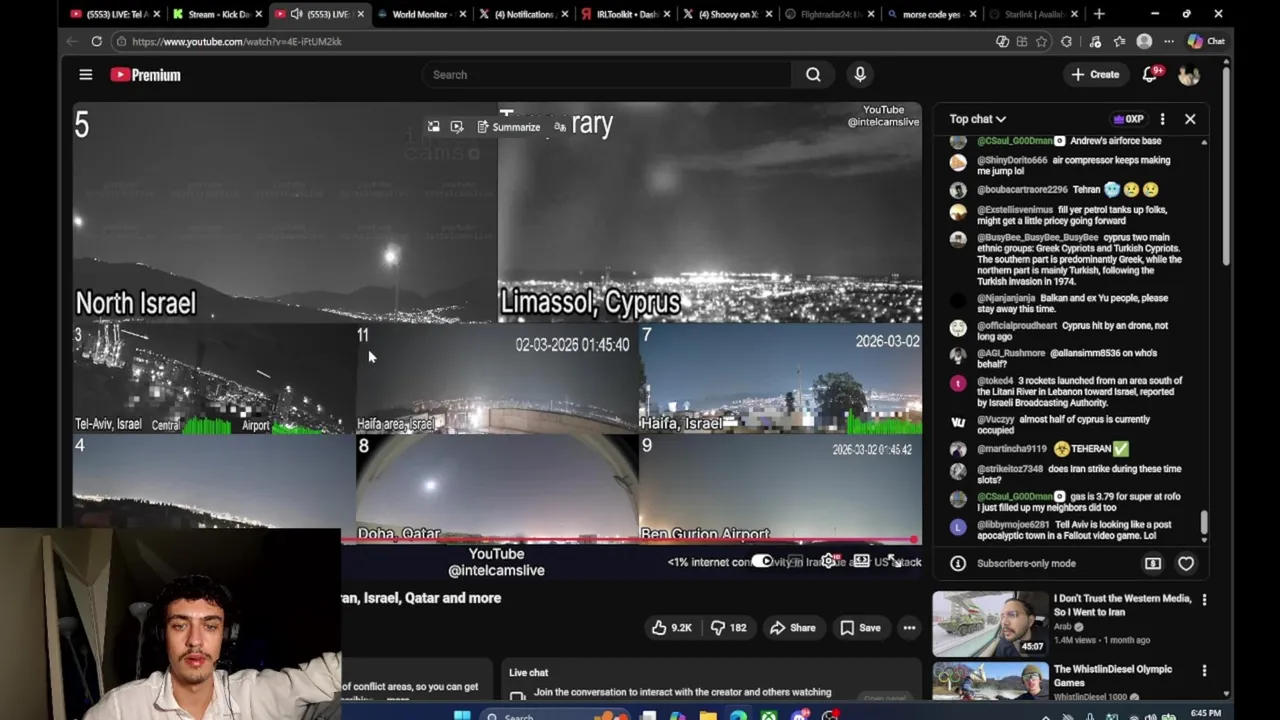Image resolution: width=1280 pixels, height=720 pixels.
Task: Click the translate icon beside Summarize
Action: pos(560,127)
